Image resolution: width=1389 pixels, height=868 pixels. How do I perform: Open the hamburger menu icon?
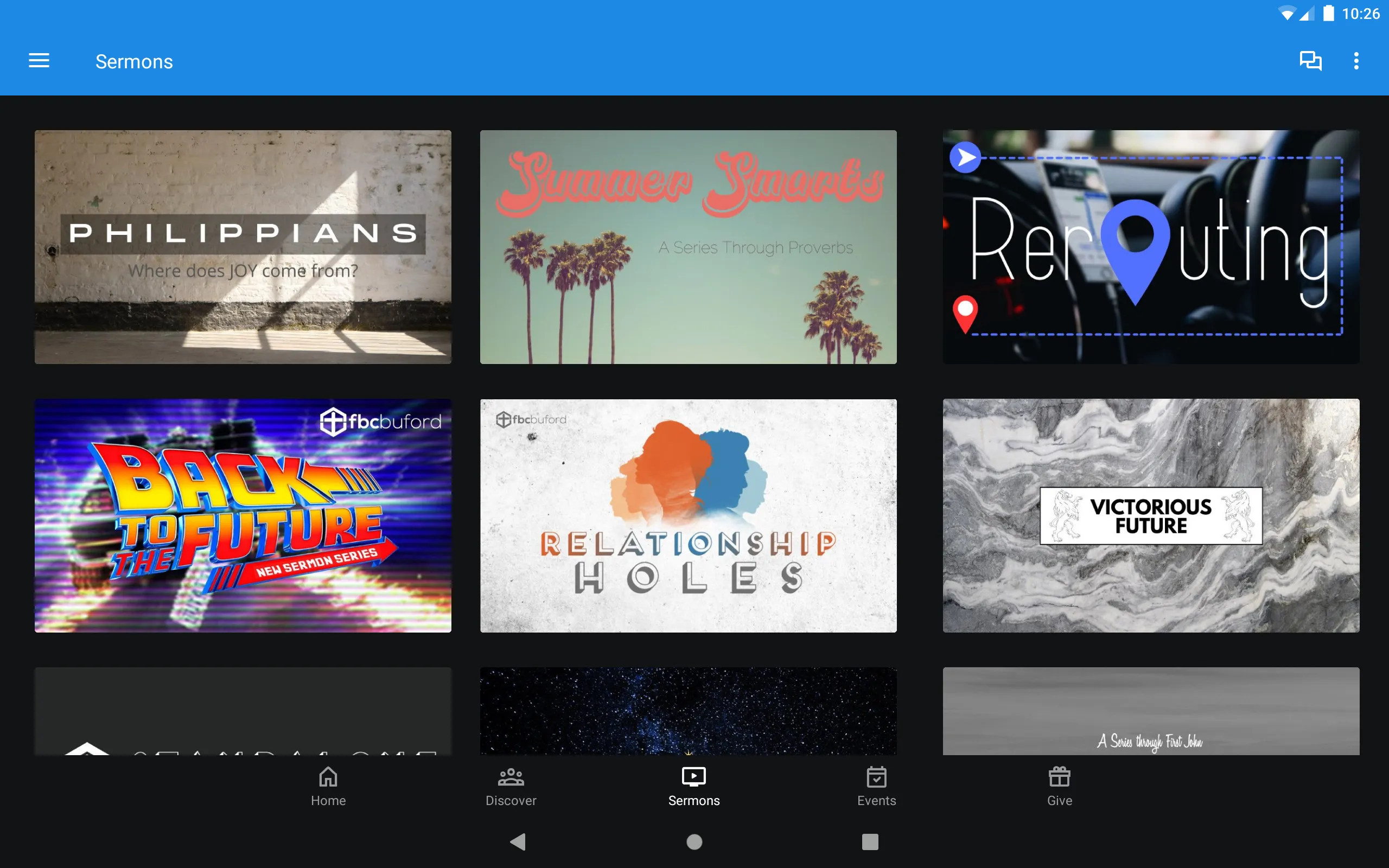pos(39,61)
